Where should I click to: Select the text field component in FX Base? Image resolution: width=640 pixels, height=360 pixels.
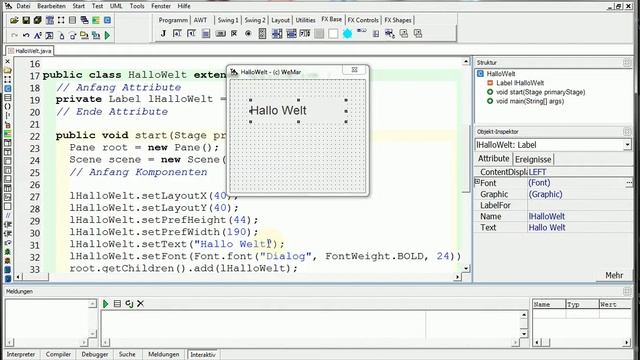(177, 33)
